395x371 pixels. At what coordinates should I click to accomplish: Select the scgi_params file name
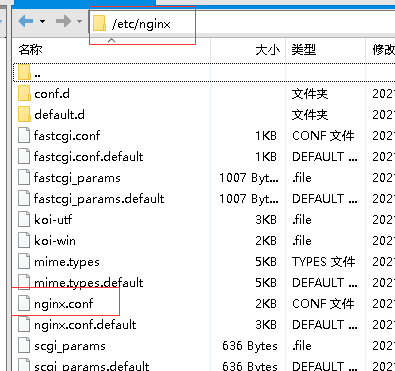(70, 346)
